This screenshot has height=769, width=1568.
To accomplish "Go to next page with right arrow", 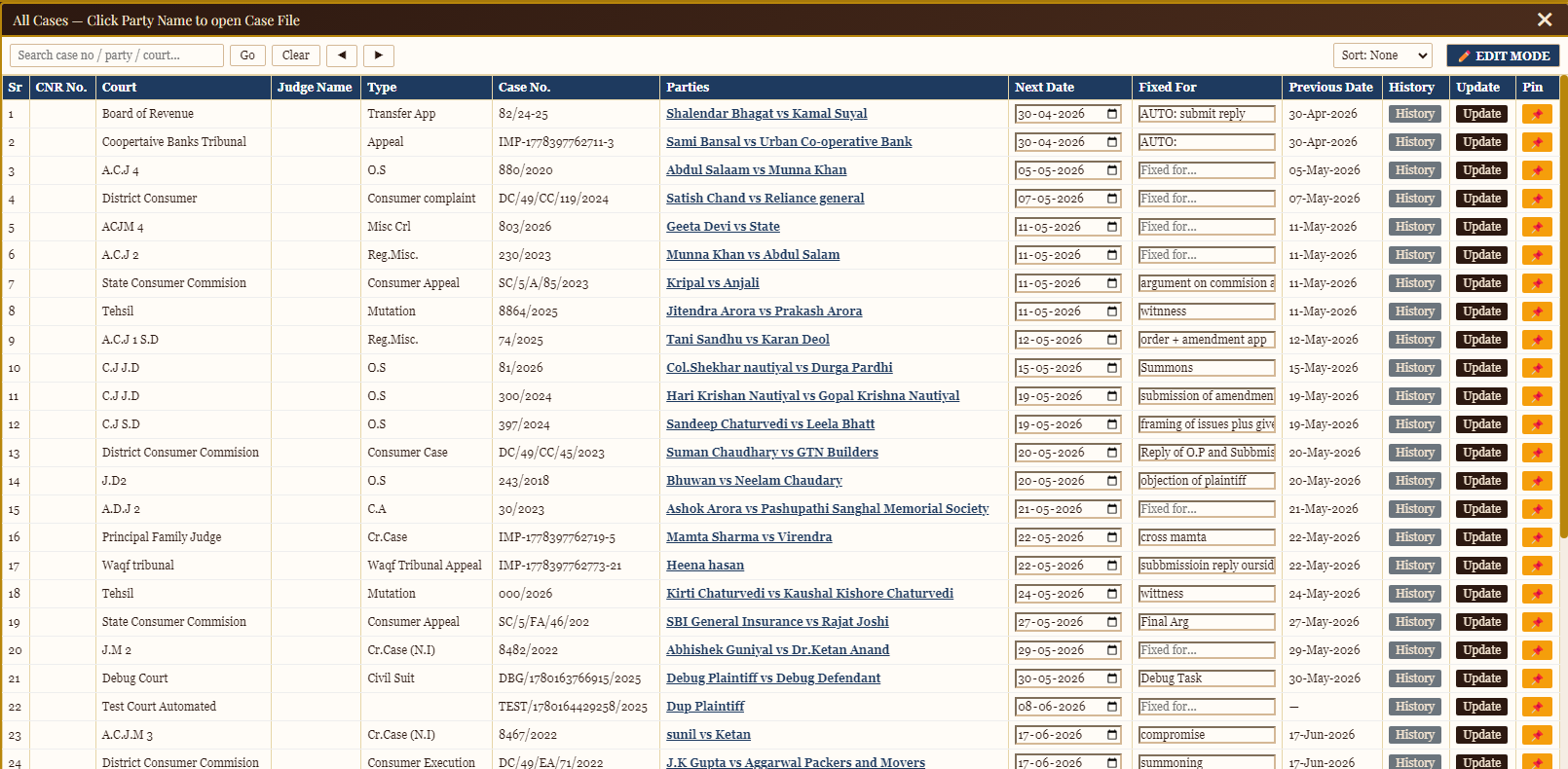I will click(x=379, y=55).
